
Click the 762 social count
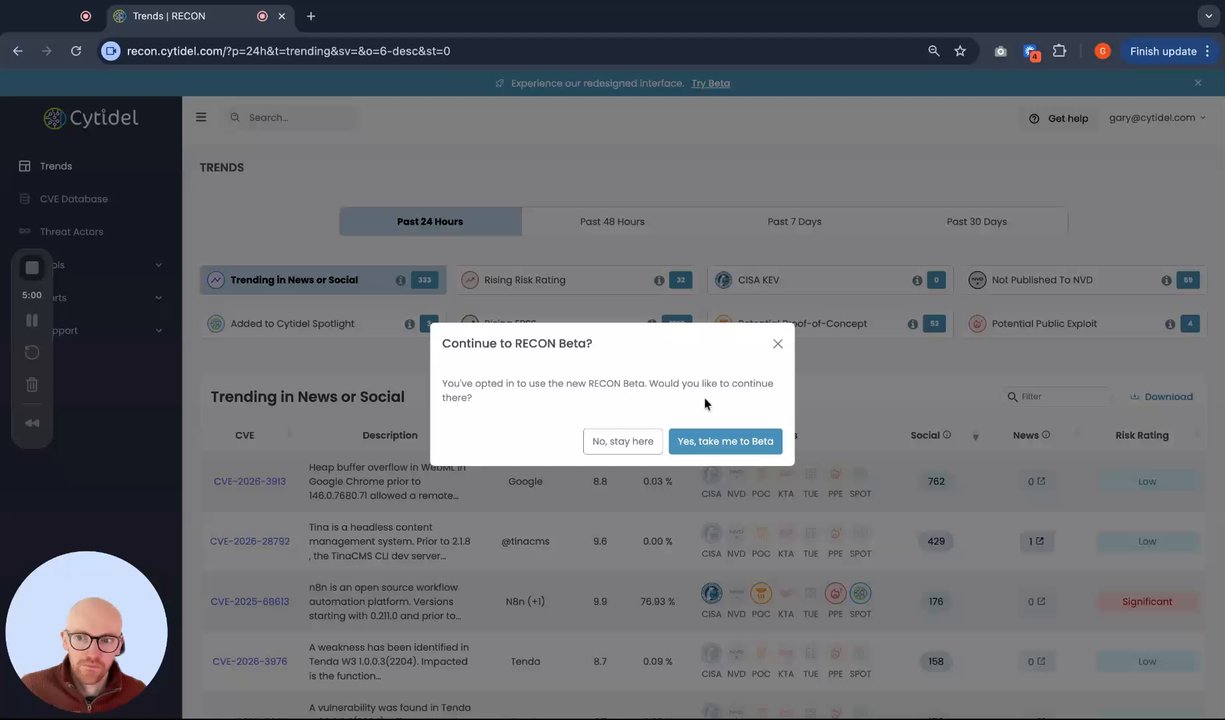pyautogui.click(x=936, y=482)
